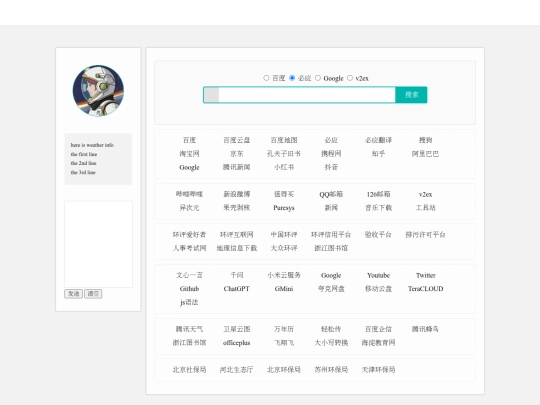Screen dimensions: 540x405
Task: Open the QQ邮箱 link
Action: [331, 194]
